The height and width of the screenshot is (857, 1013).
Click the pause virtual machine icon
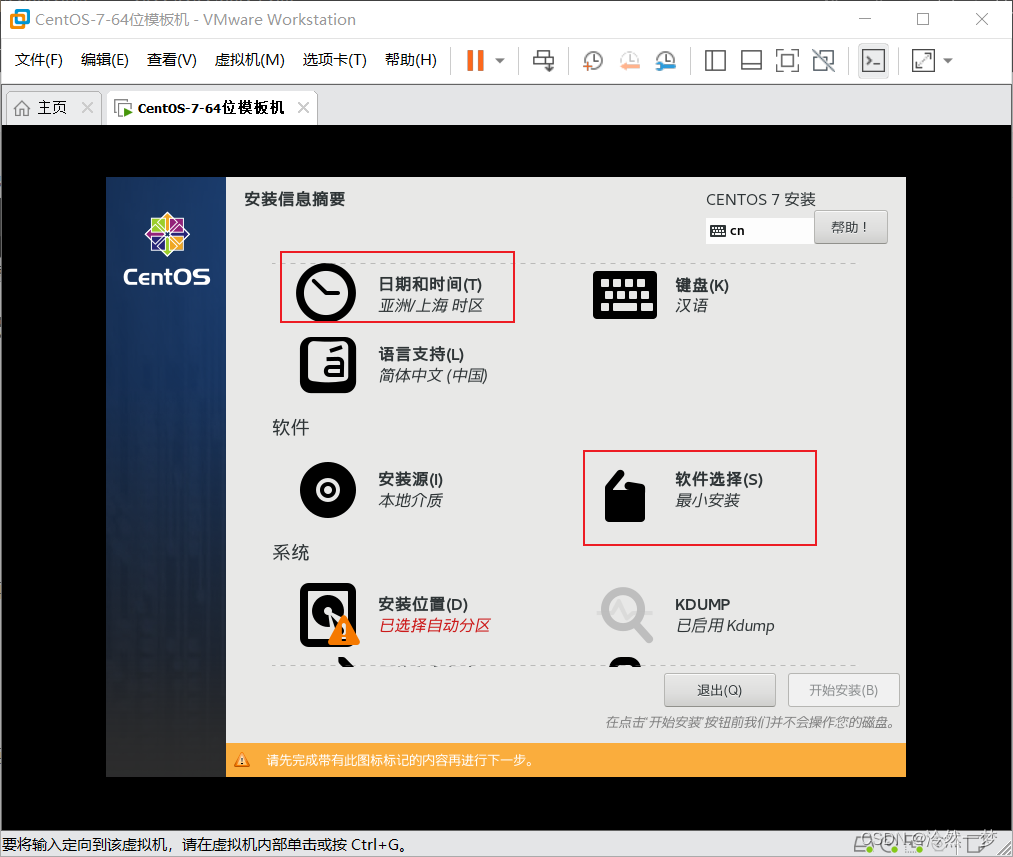click(x=475, y=61)
